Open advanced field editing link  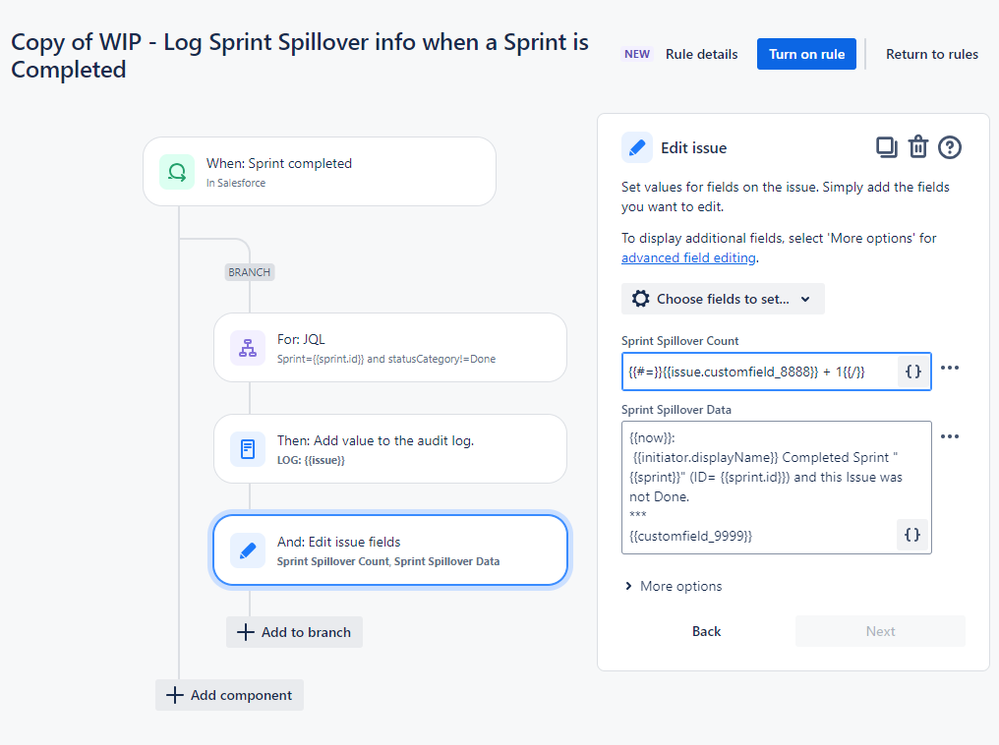point(688,257)
